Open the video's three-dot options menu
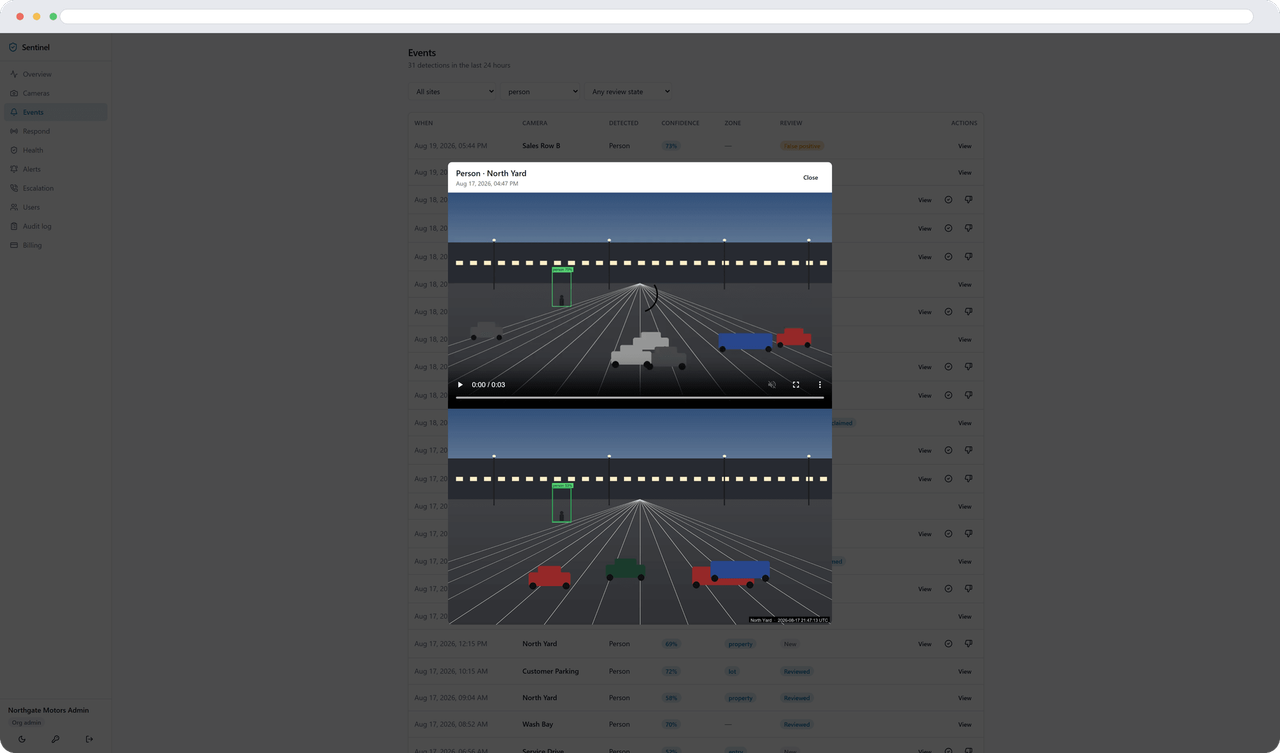1280x753 pixels. click(x=820, y=385)
